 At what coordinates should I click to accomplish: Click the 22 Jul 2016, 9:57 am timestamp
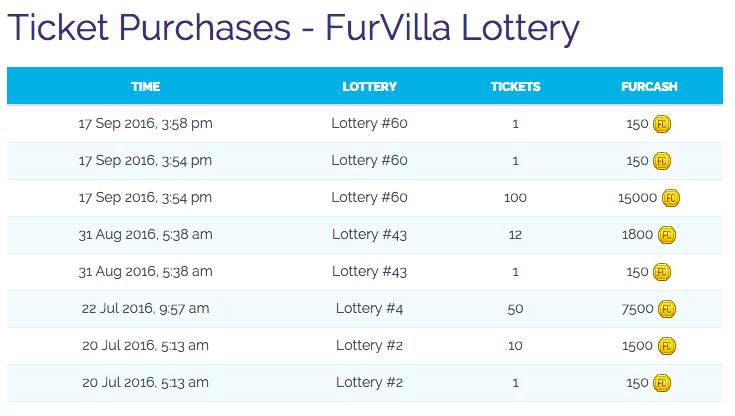(x=145, y=309)
